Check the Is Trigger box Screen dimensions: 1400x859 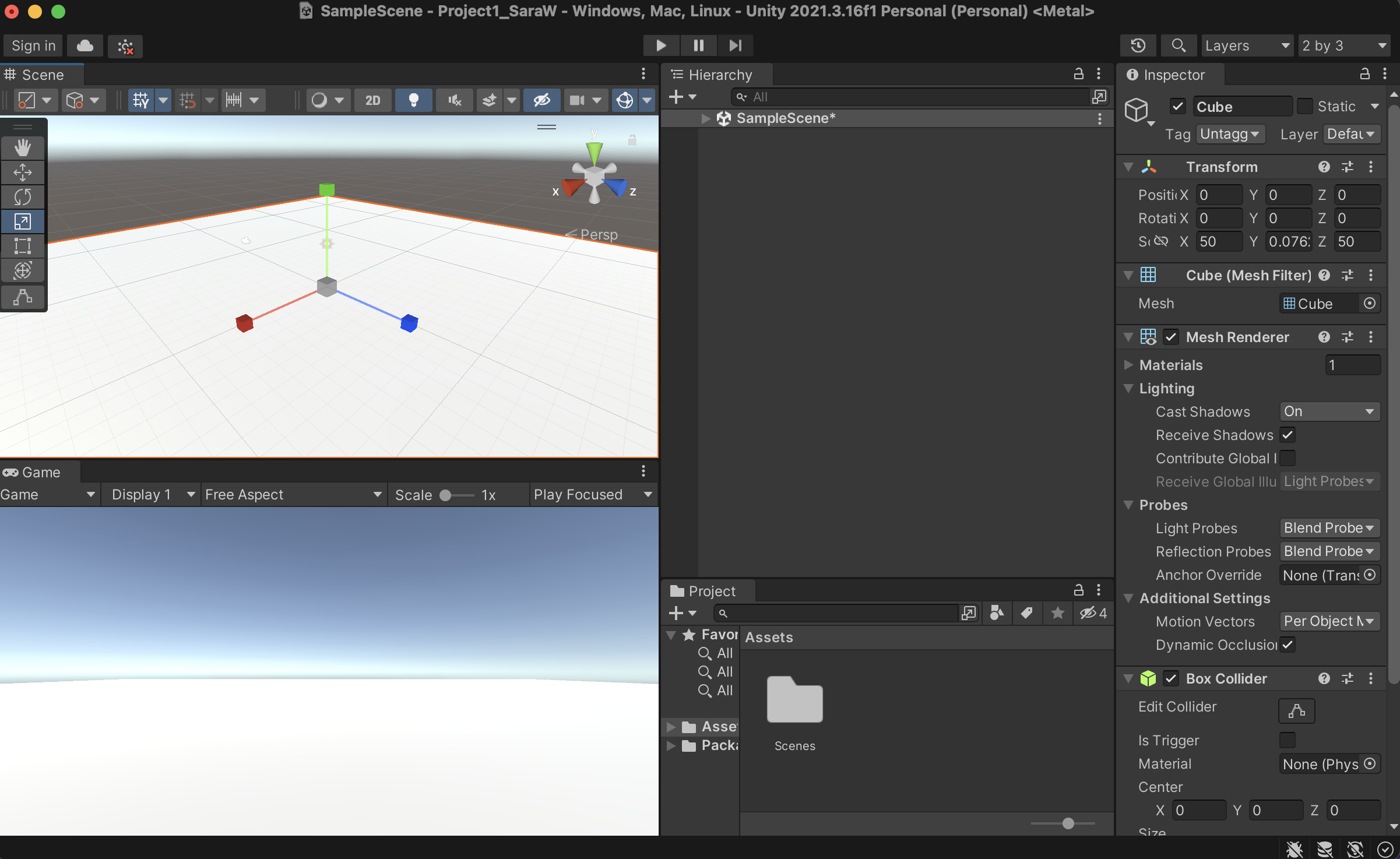pos(1288,741)
